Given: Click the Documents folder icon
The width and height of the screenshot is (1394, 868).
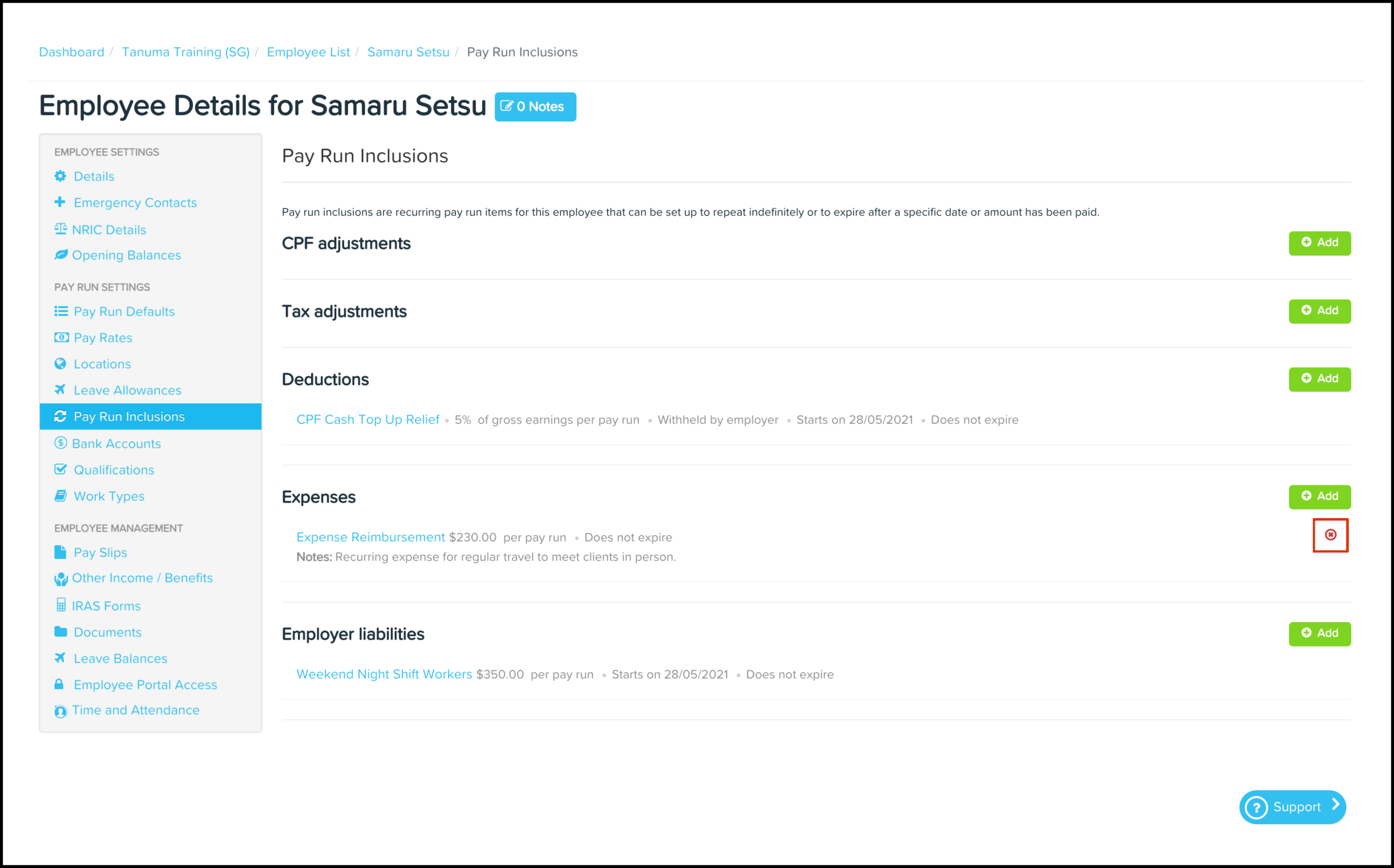Looking at the screenshot, I should point(60,631).
